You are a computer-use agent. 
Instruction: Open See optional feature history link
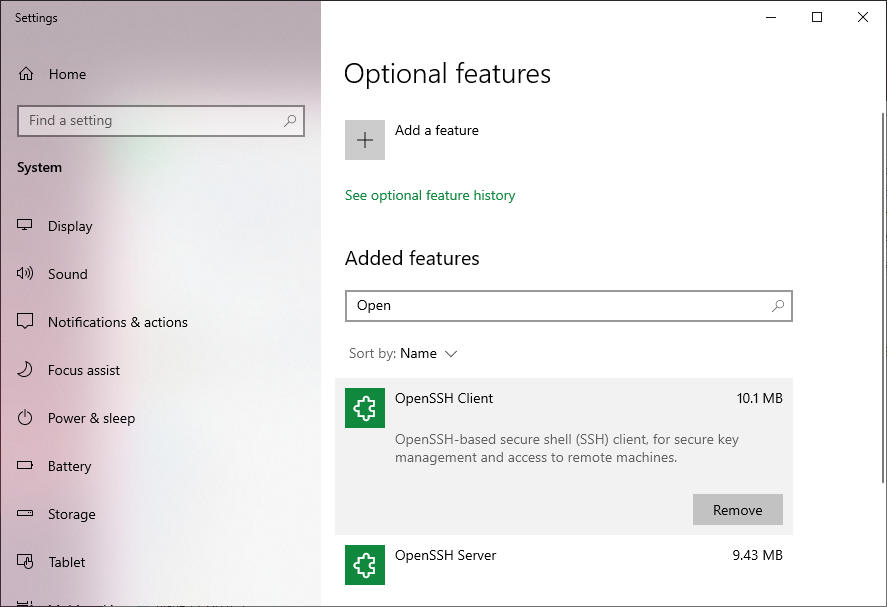tap(430, 196)
